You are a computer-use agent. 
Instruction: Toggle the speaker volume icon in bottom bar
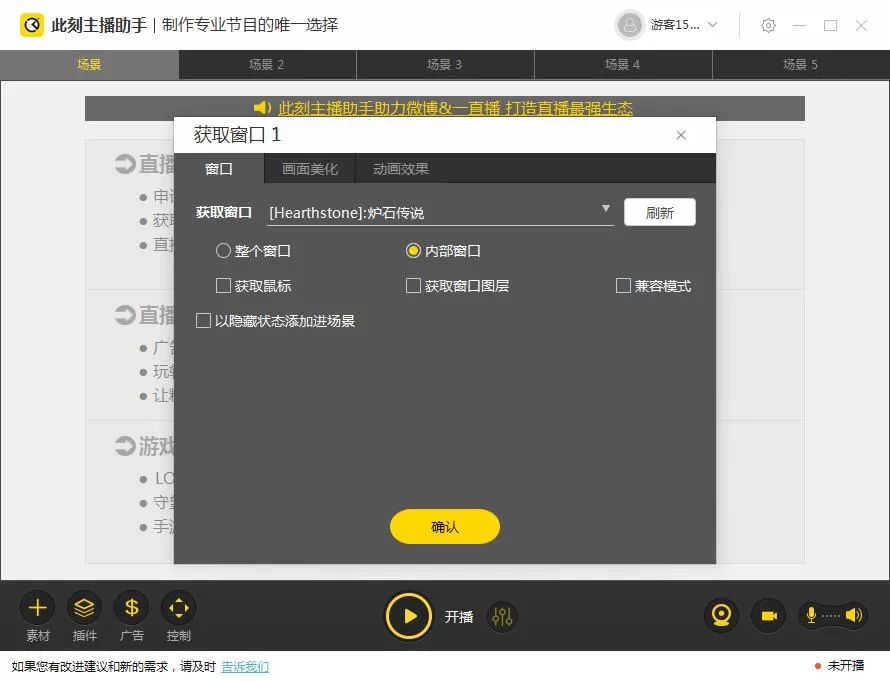point(854,615)
